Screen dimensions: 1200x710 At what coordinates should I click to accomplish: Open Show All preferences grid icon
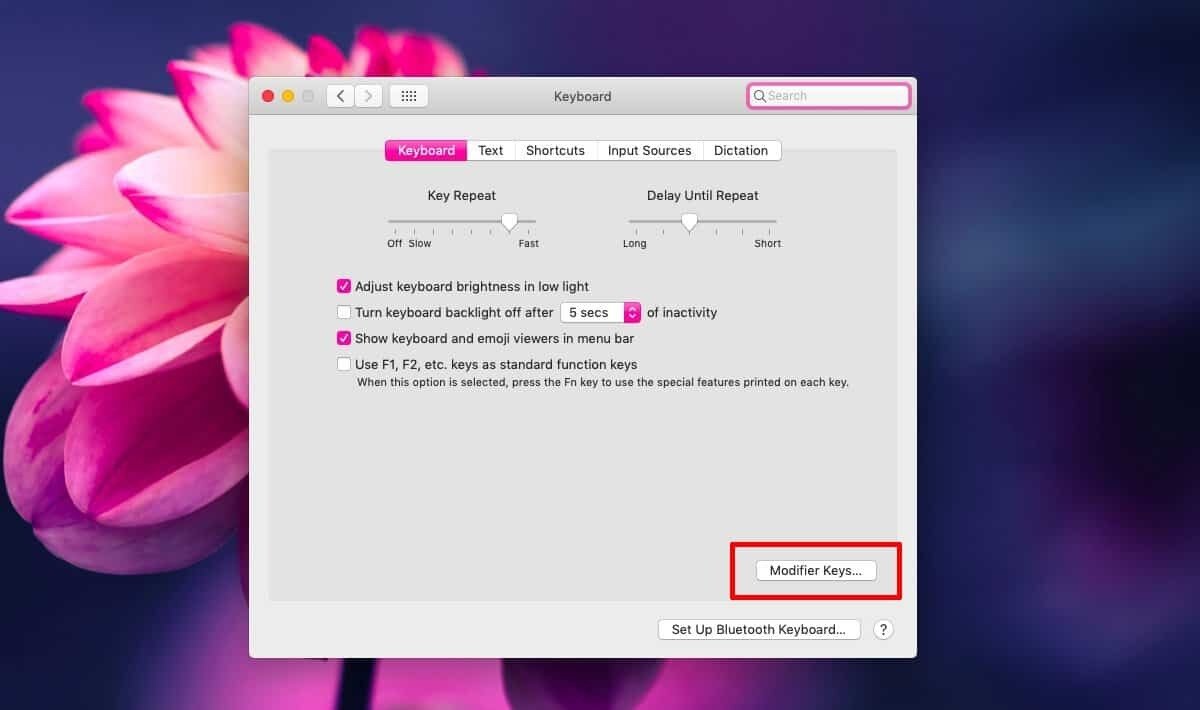[408, 95]
